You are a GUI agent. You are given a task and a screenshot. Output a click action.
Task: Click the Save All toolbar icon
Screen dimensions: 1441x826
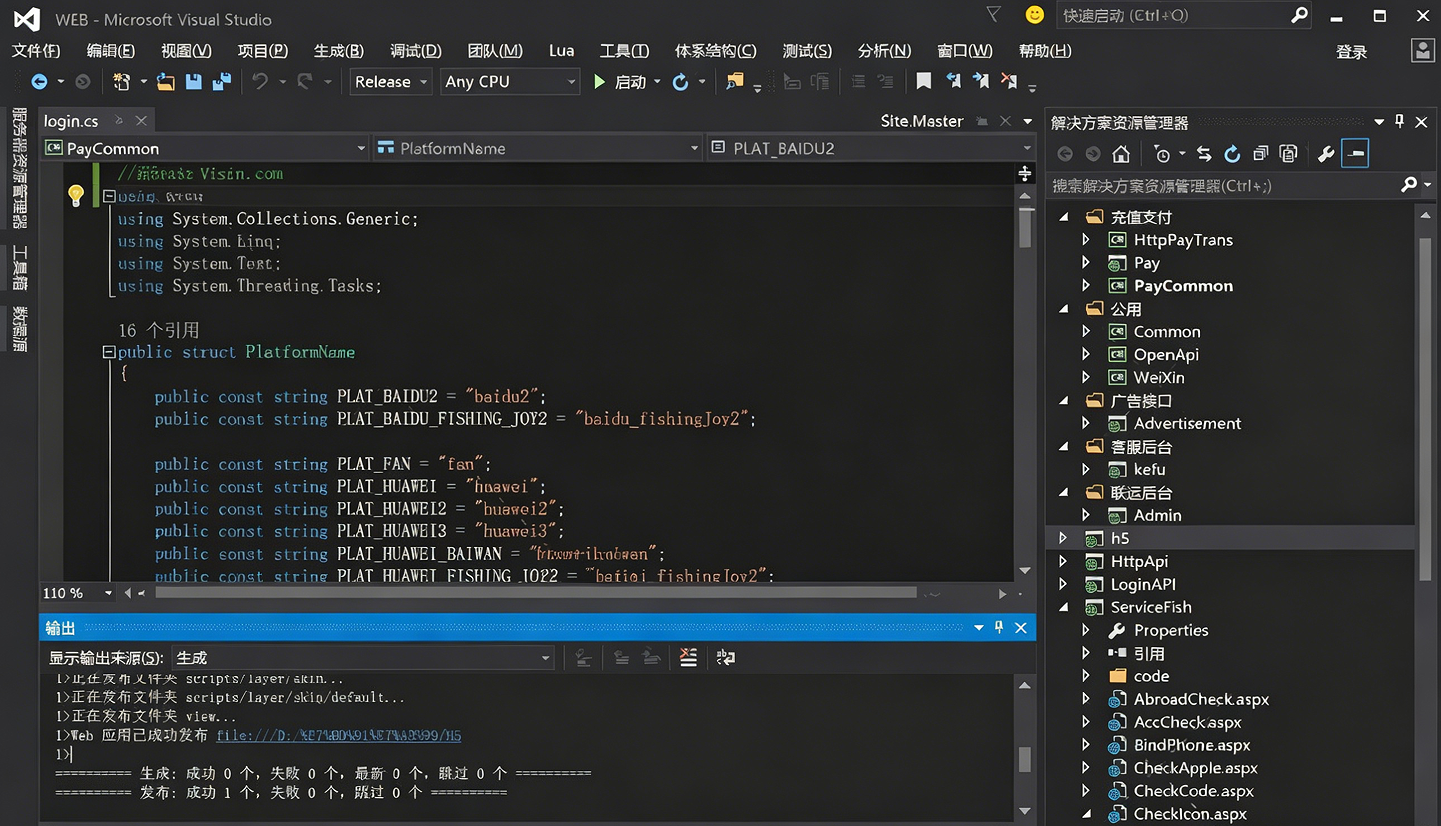coord(221,82)
